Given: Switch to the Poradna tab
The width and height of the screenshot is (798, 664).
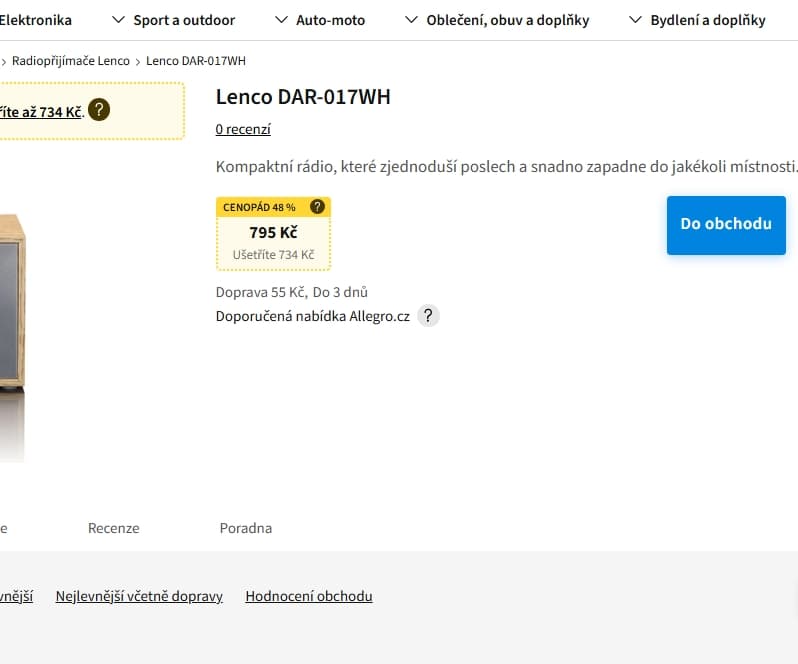Looking at the screenshot, I should pos(245,528).
